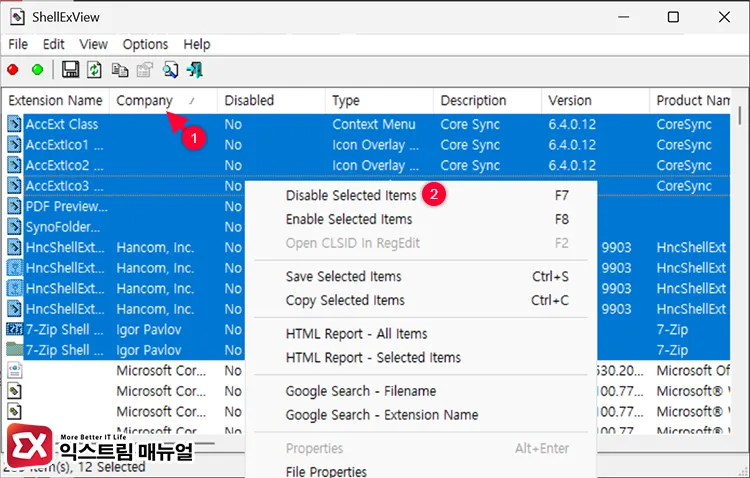The height and width of the screenshot is (478, 750).
Task: Open the Options menu
Action: click(145, 44)
